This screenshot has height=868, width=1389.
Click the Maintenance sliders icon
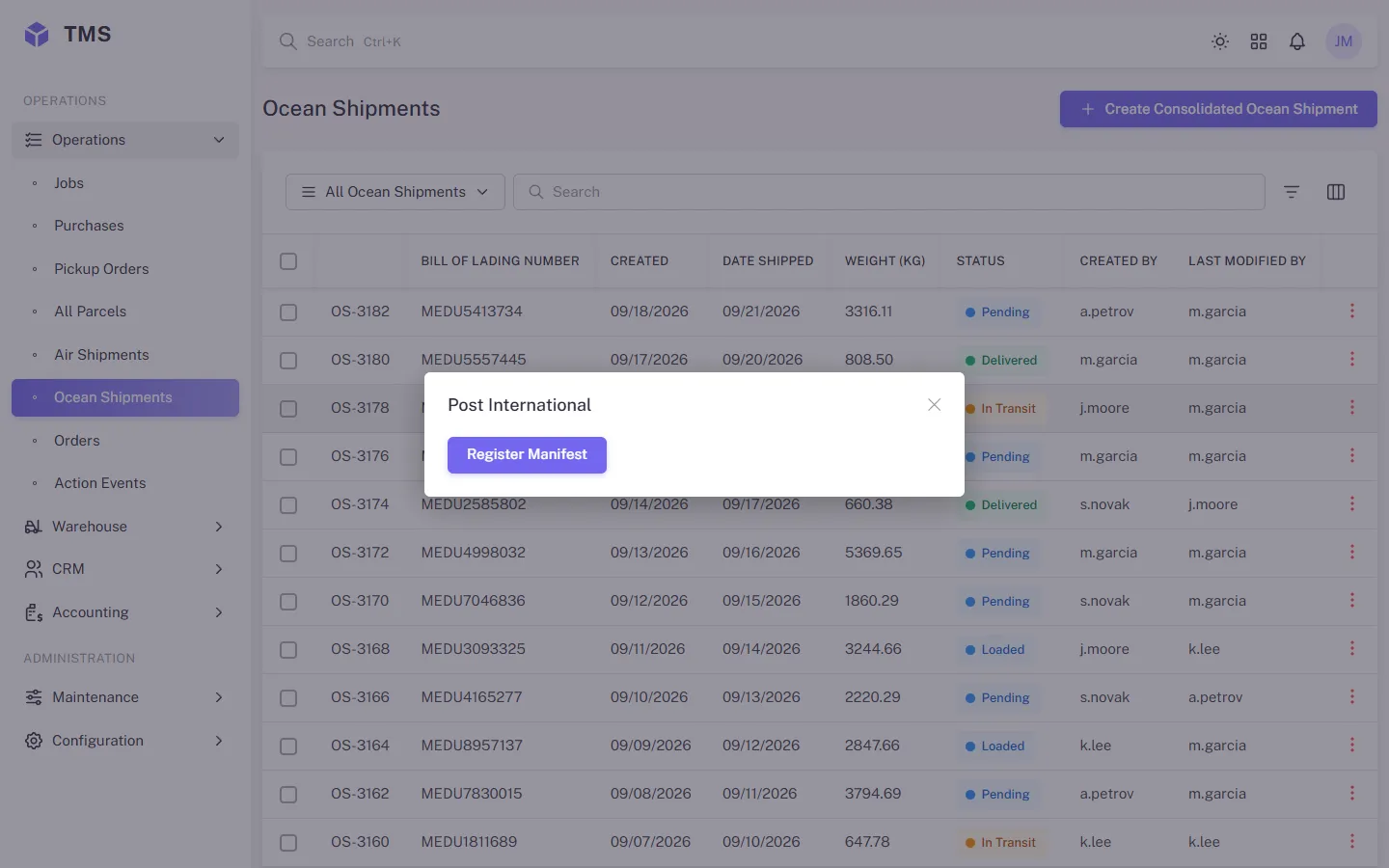coord(34,697)
